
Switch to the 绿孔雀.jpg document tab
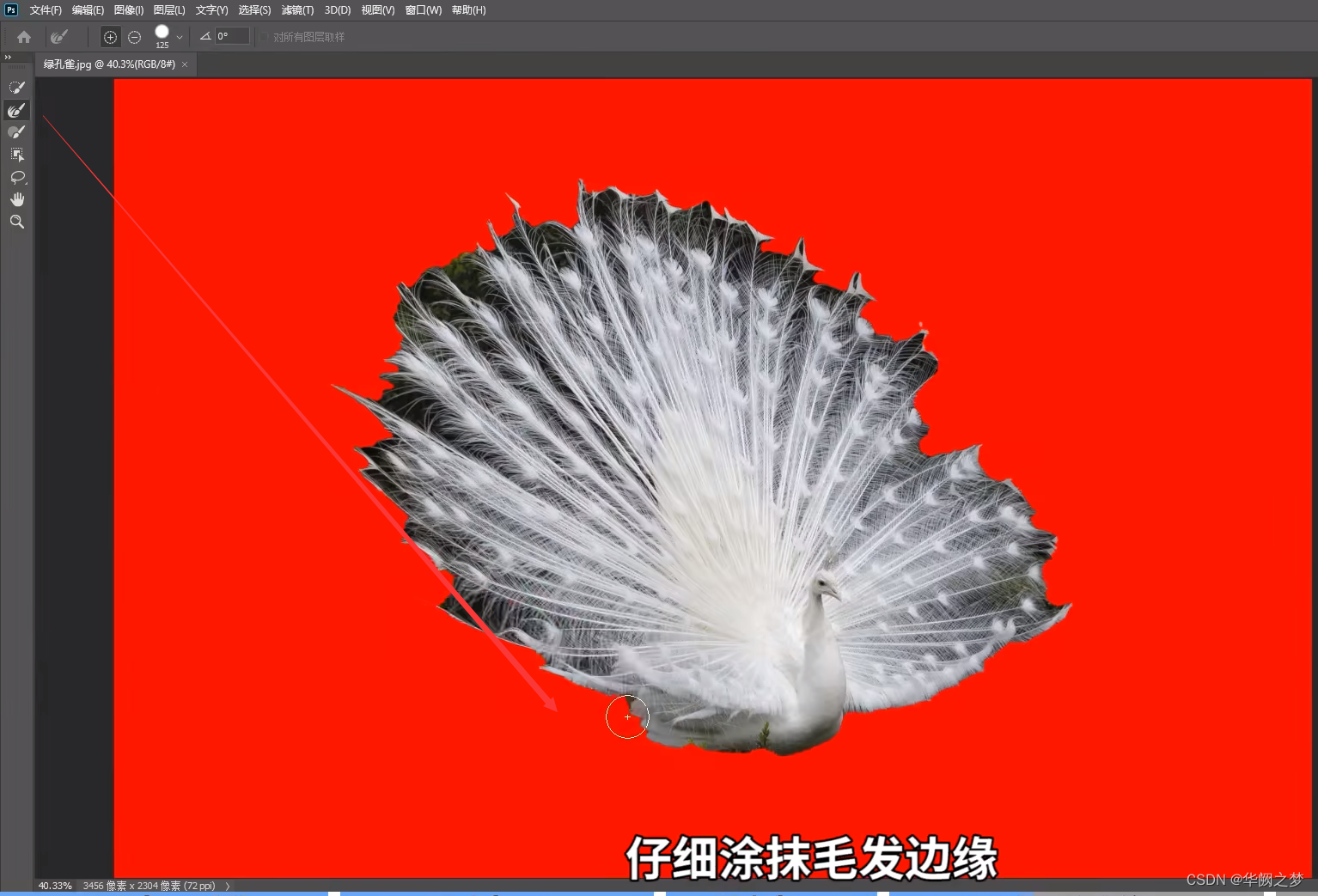109,64
